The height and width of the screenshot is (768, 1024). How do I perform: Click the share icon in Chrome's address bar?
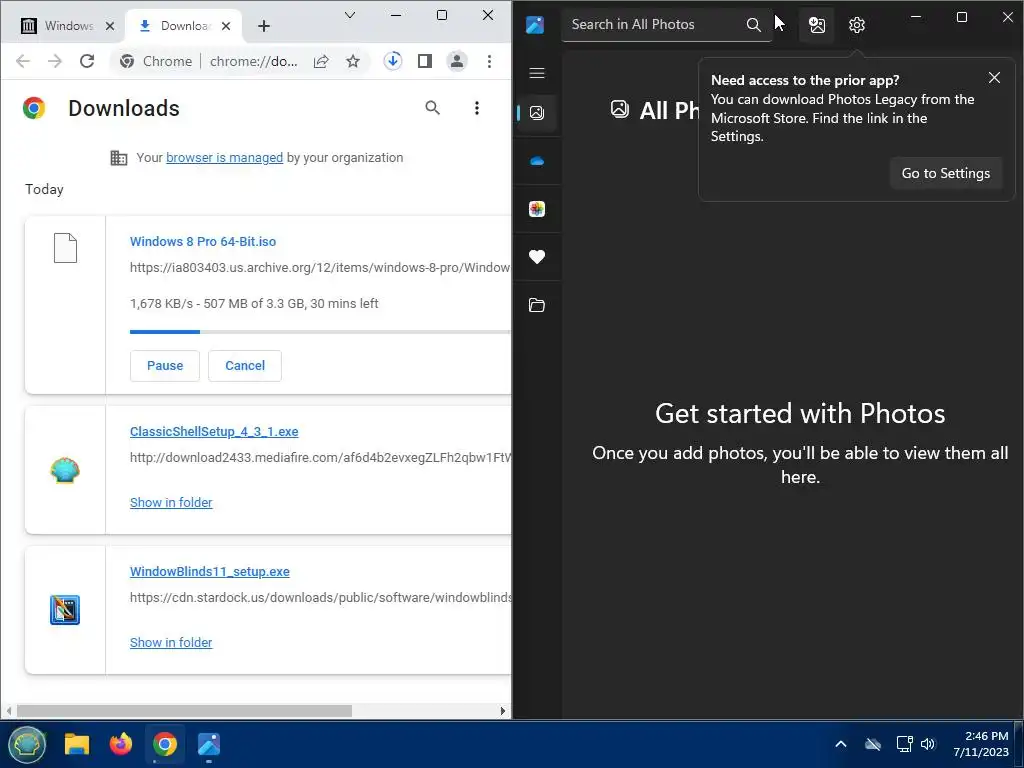[x=321, y=61]
